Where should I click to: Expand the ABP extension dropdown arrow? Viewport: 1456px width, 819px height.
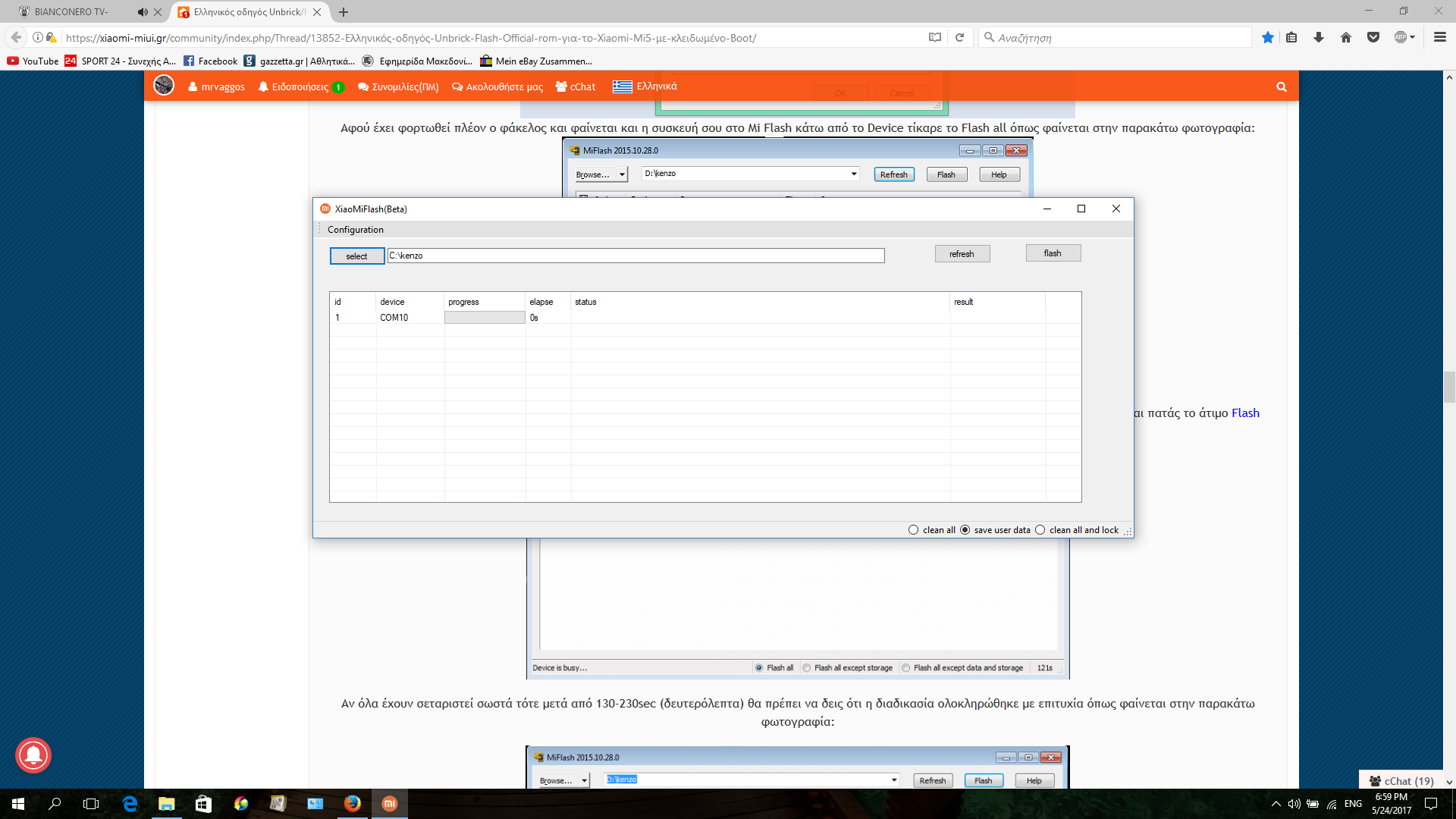click(x=1413, y=37)
